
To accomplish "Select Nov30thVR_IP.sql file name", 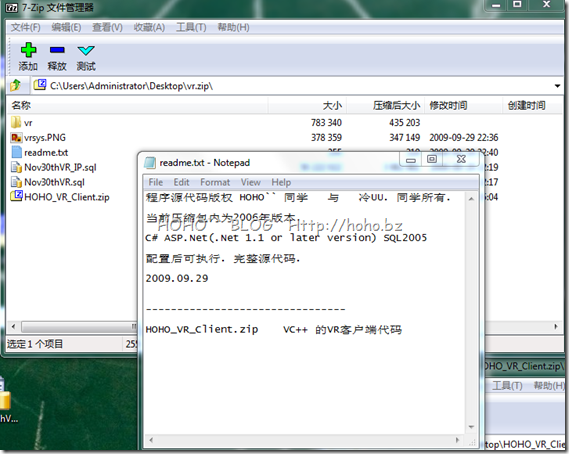I will [x=60, y=167].
